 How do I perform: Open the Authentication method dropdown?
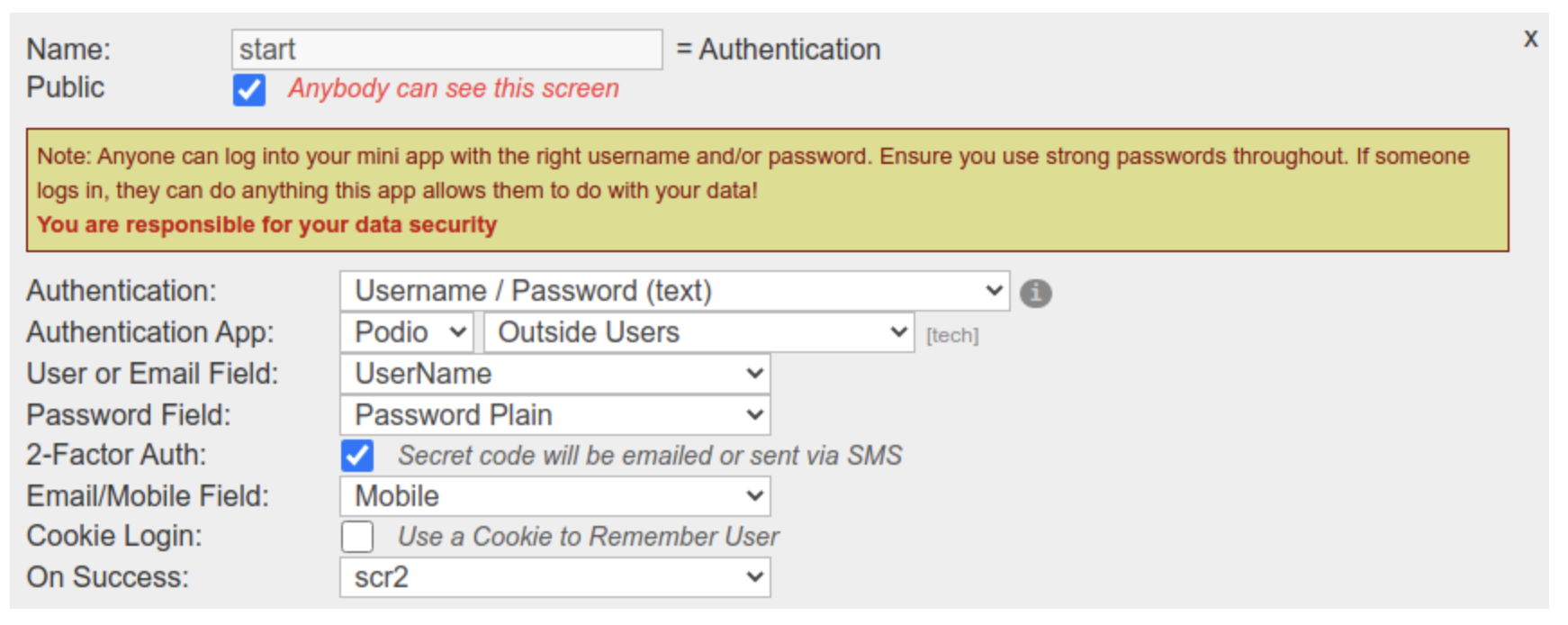(674, 291)
